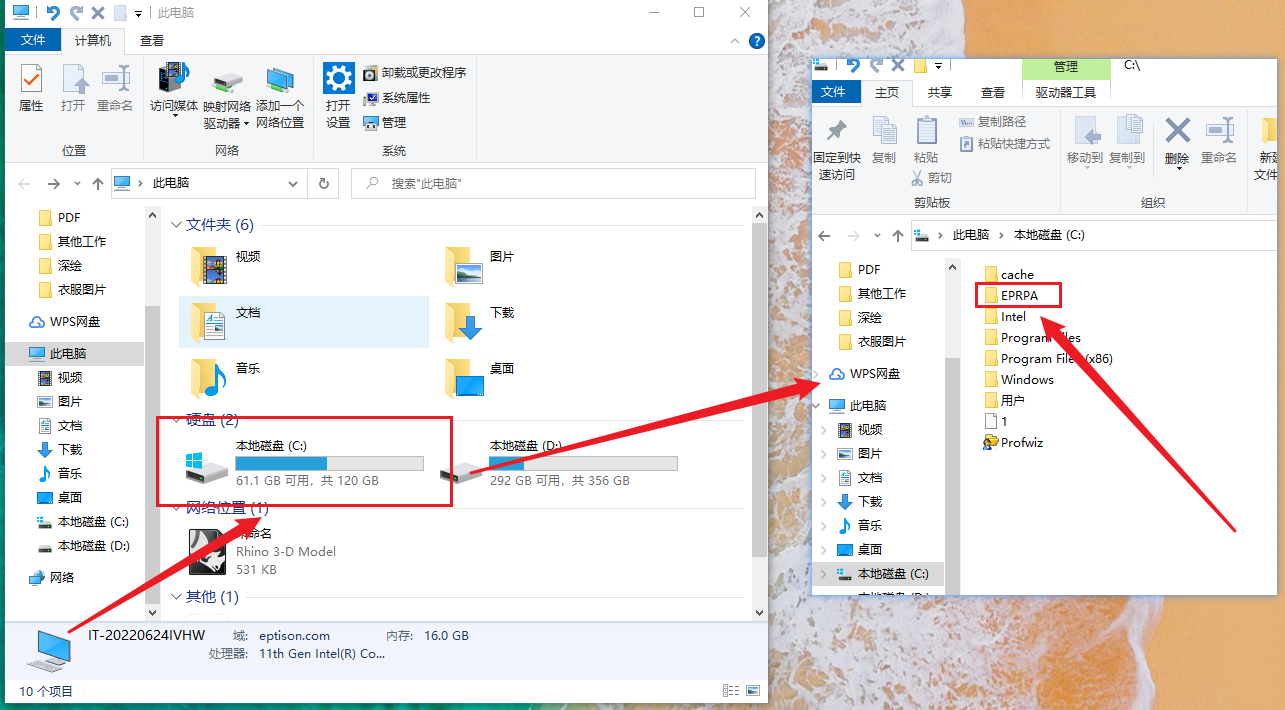The height and width of the screenshot is (710, 1285).
Task: Open the address bar history dropdown arrow
Action: tap(293, 184)
